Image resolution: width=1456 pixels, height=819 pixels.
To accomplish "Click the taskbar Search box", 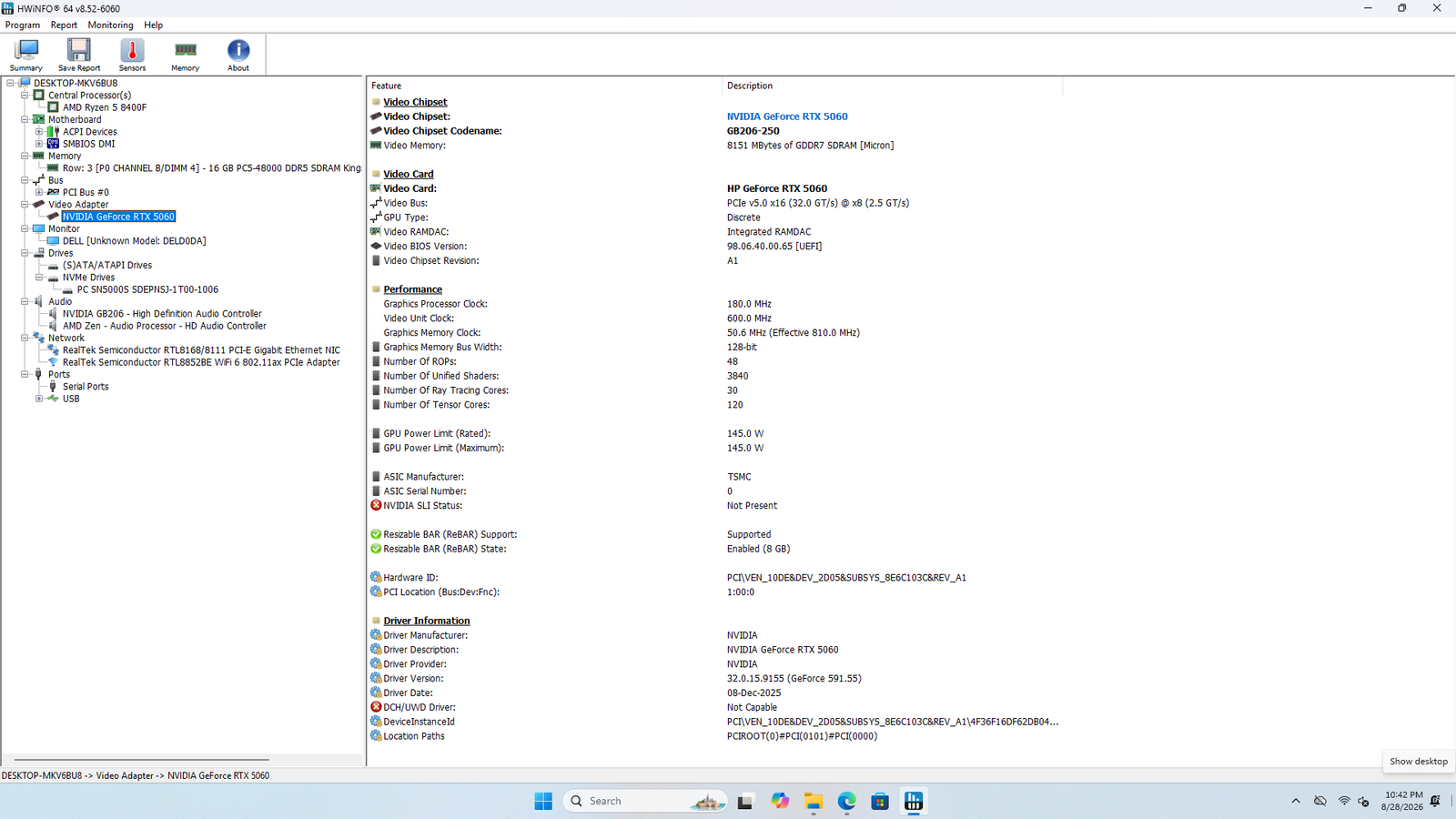I will [646, 801].
